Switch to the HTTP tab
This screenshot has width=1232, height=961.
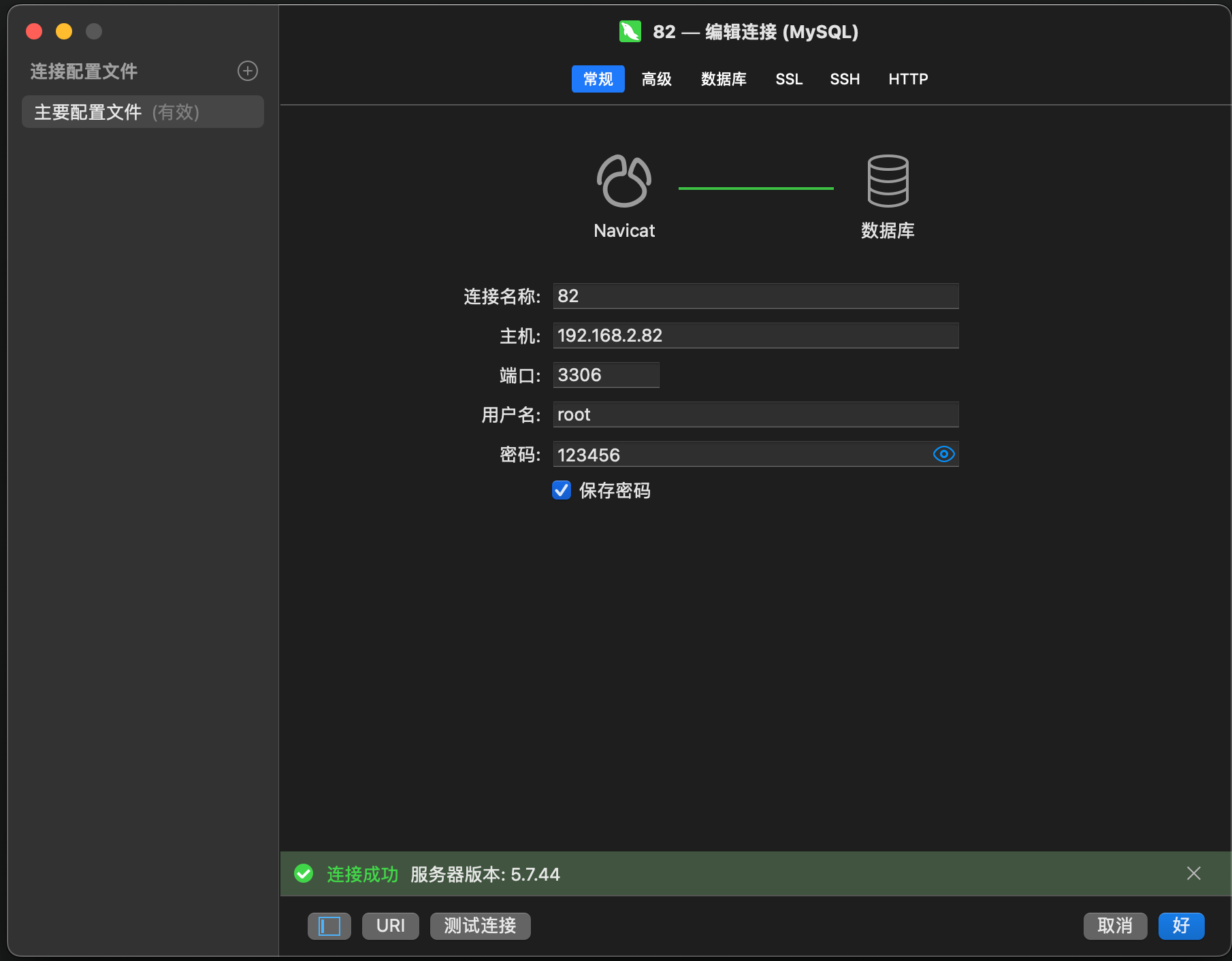908,79
